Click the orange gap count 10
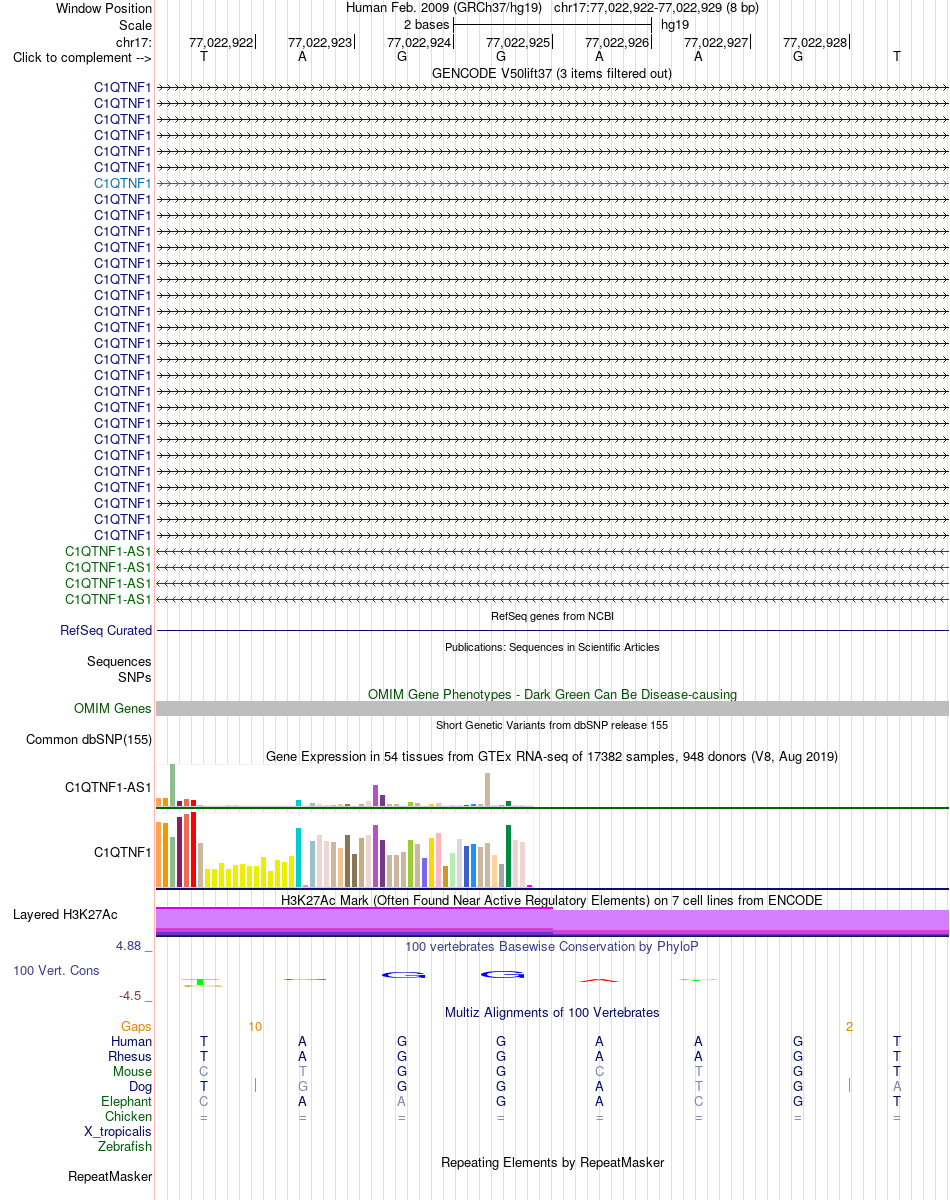Image resolution: width=950 pixels, height=1200 pixels. pos(255,1027)
